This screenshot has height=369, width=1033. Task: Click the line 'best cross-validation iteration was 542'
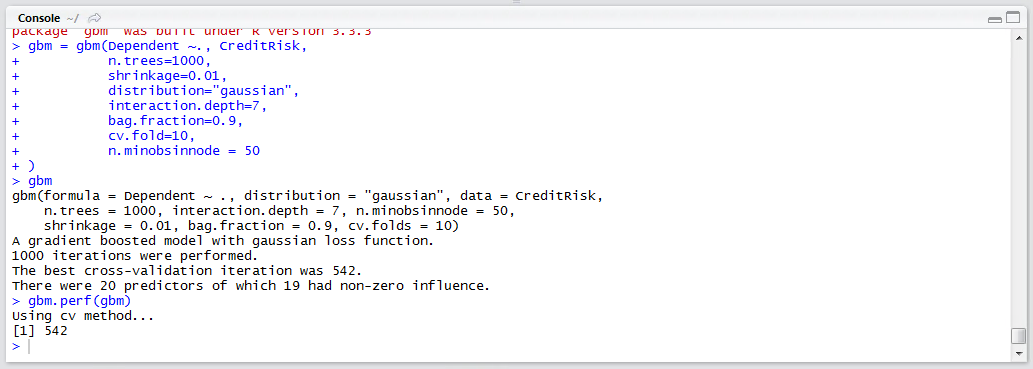point(187,271)
